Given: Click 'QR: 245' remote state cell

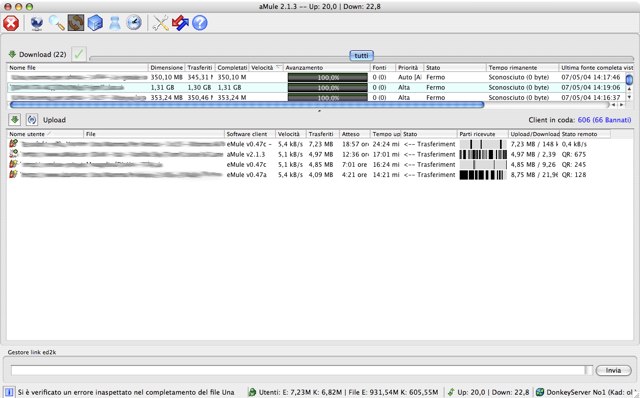Looking at the screenshot, I should click(573, 164).
